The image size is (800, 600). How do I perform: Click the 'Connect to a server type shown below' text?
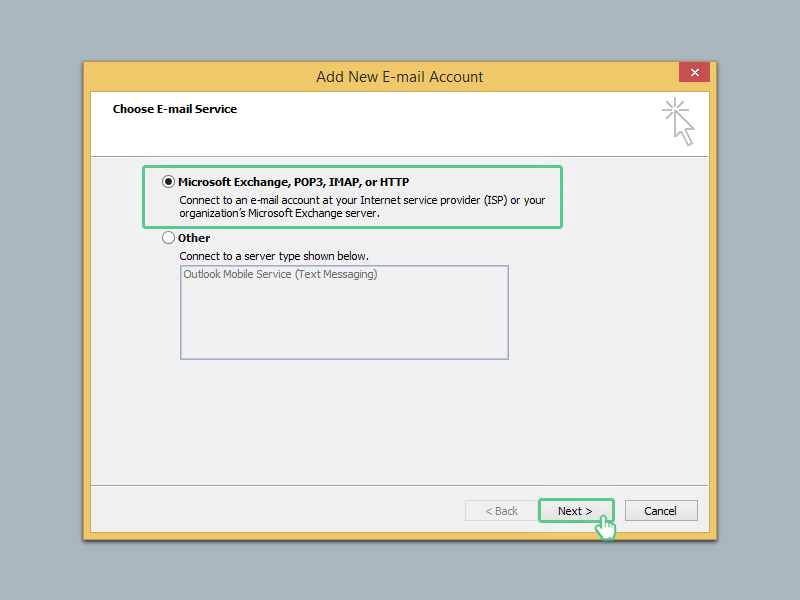pos(274,256)
